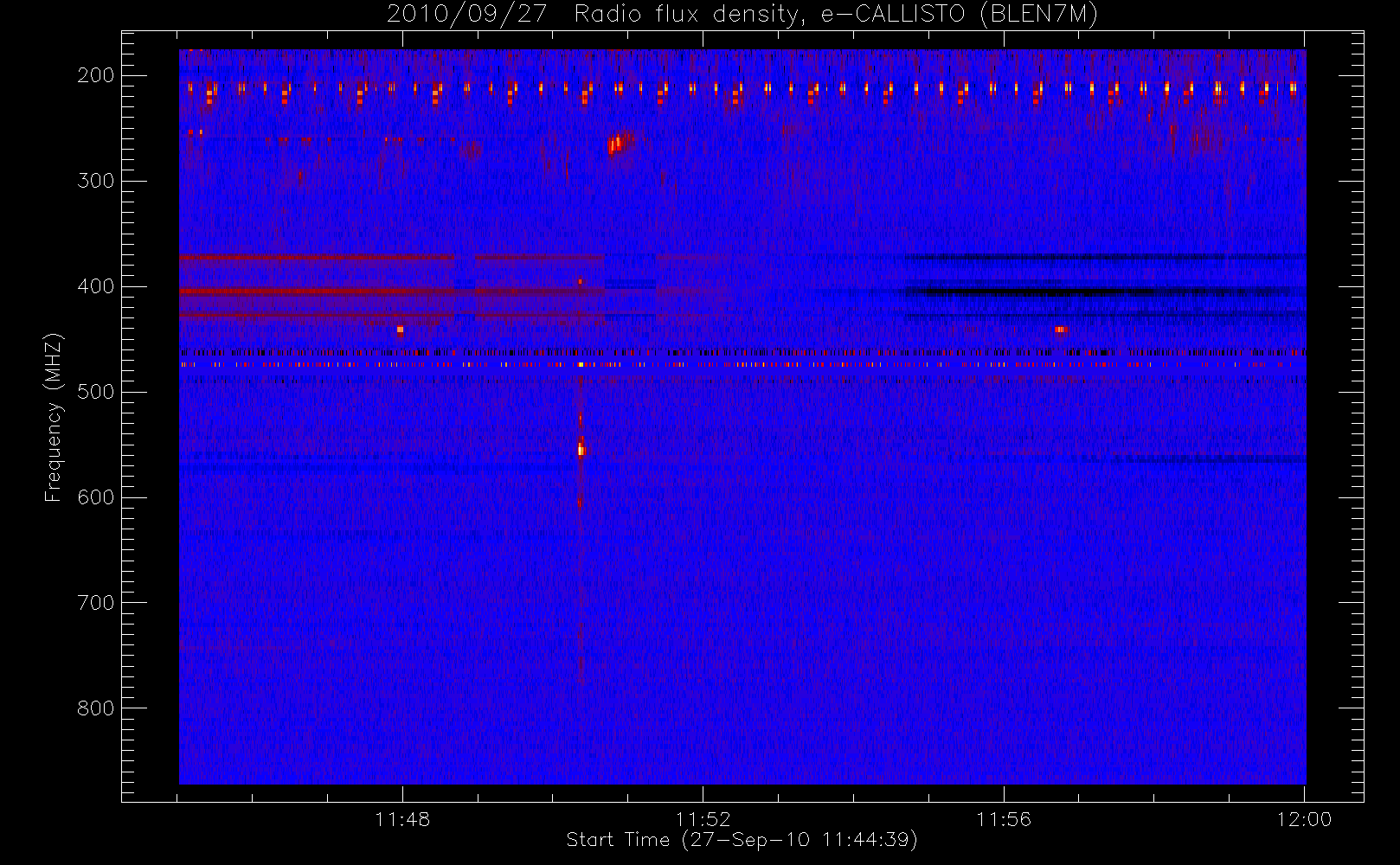
Task: Click the bright burst near 550 MHz
Action: 581,448
